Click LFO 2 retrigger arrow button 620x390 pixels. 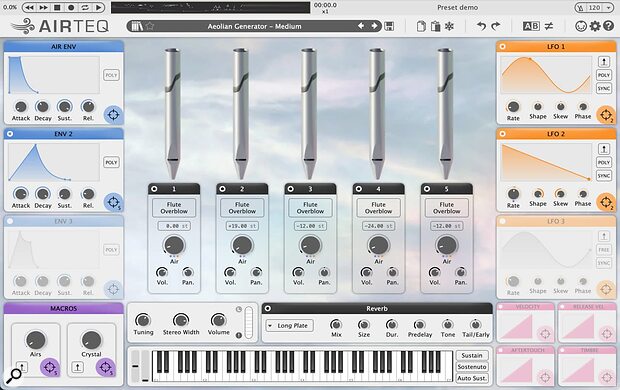coord(604,149)
